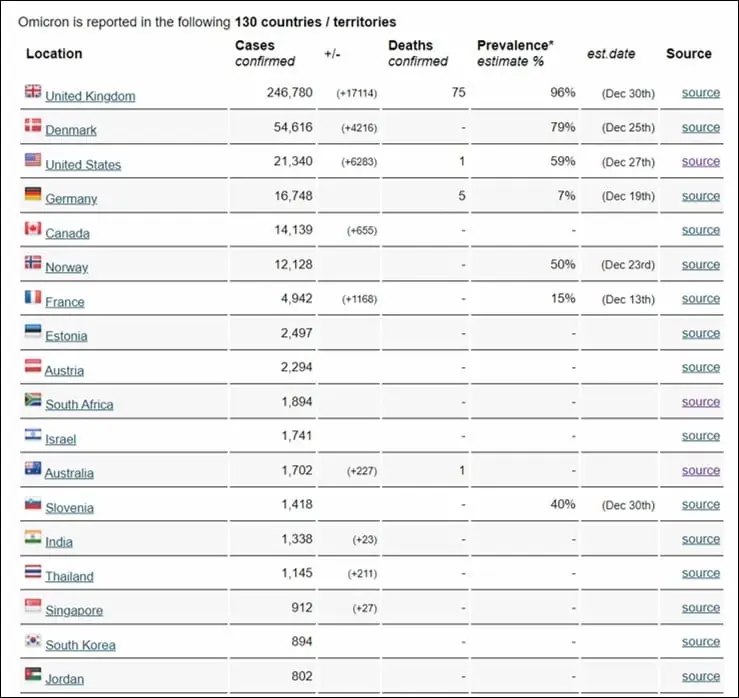Open the source link for Denmark
This screenshot has width=739, height=698.
pyautogui.click(x=701, y=127)
